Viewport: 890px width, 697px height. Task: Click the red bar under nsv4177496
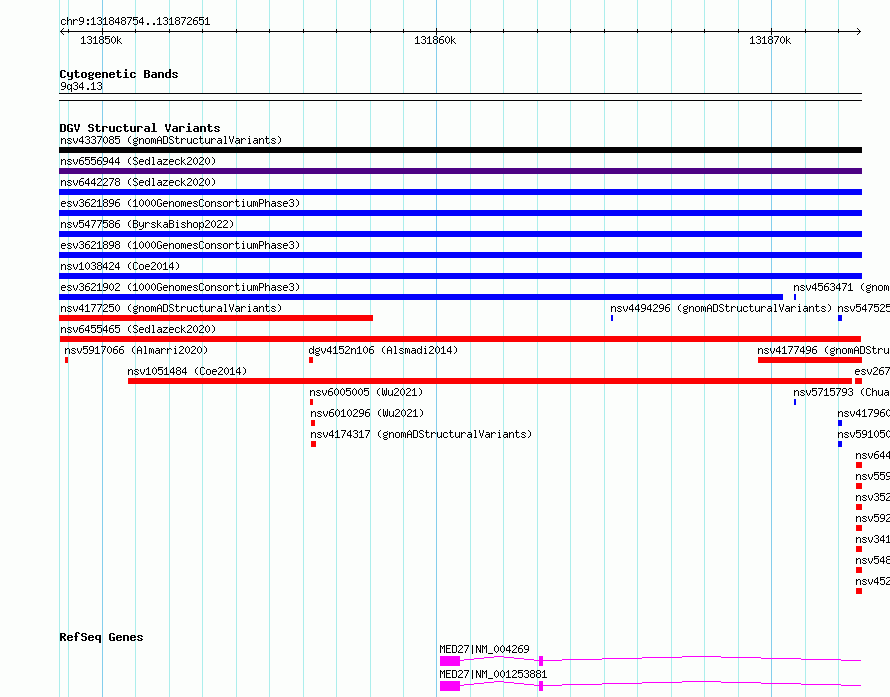(x=810, y=360)
